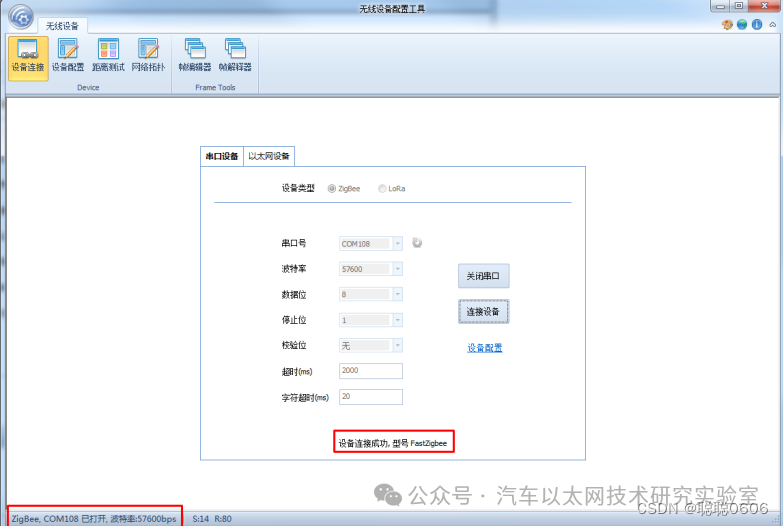The image size is (783, 526).
Task: Click the 关闭串口 button
Action: point(483,276)
